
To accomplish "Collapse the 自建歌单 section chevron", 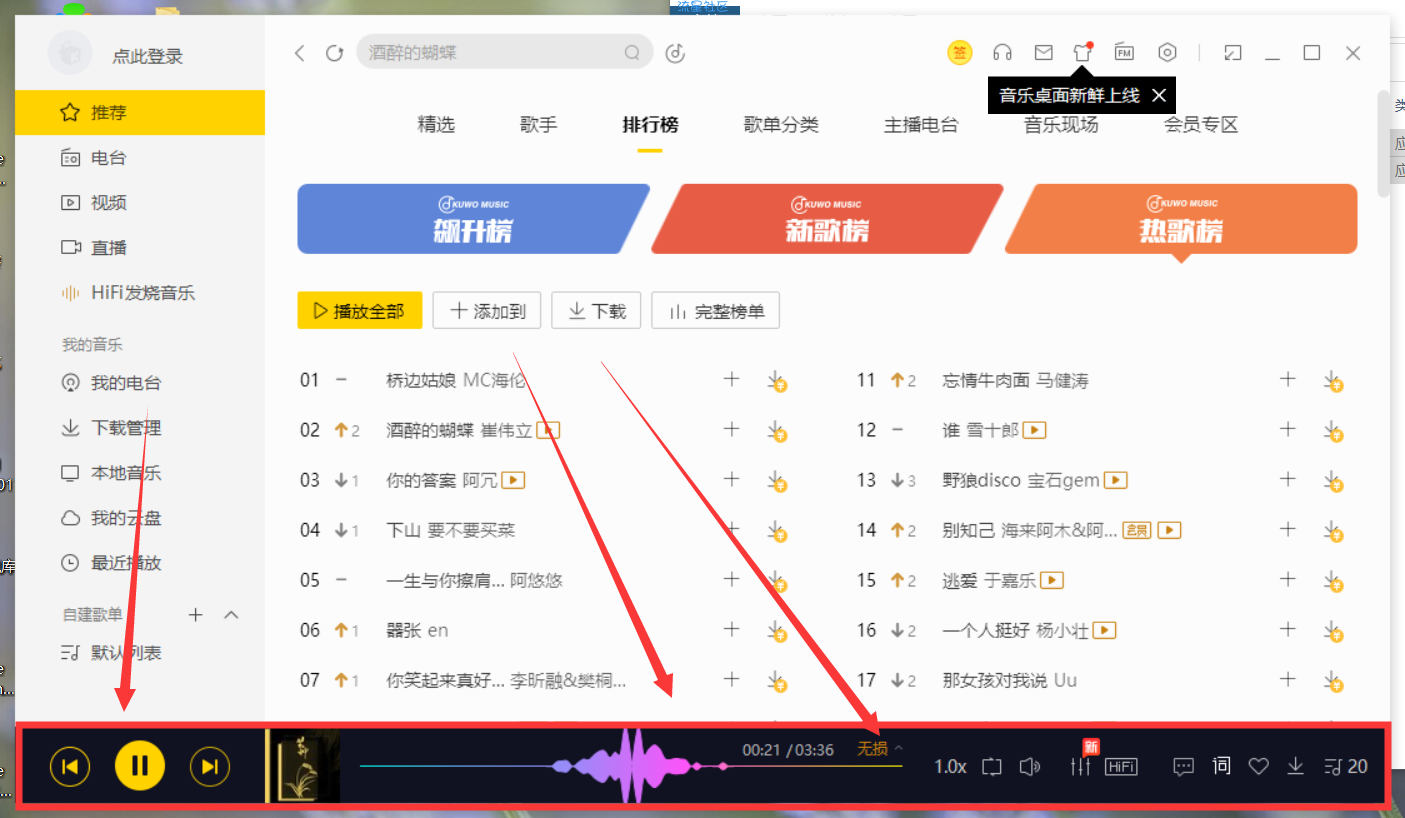I will pos(232,615).
